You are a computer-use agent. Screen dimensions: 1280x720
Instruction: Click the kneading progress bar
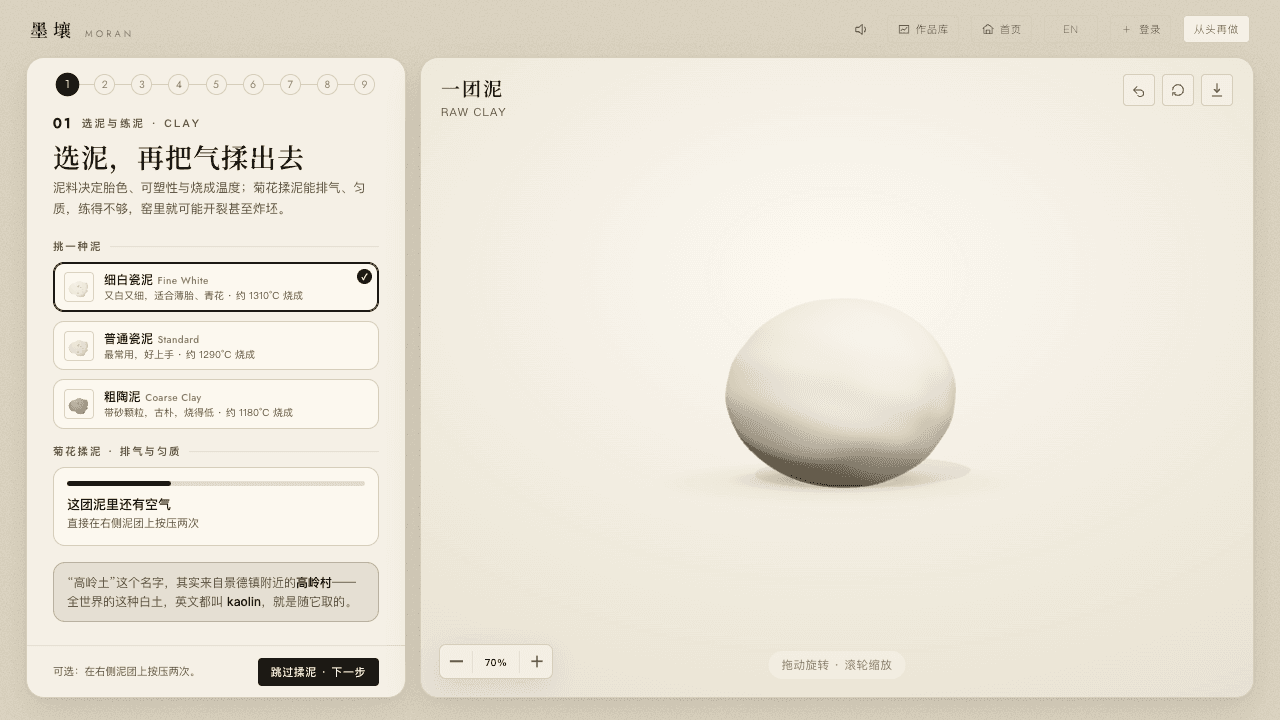(x=216, y=484)
